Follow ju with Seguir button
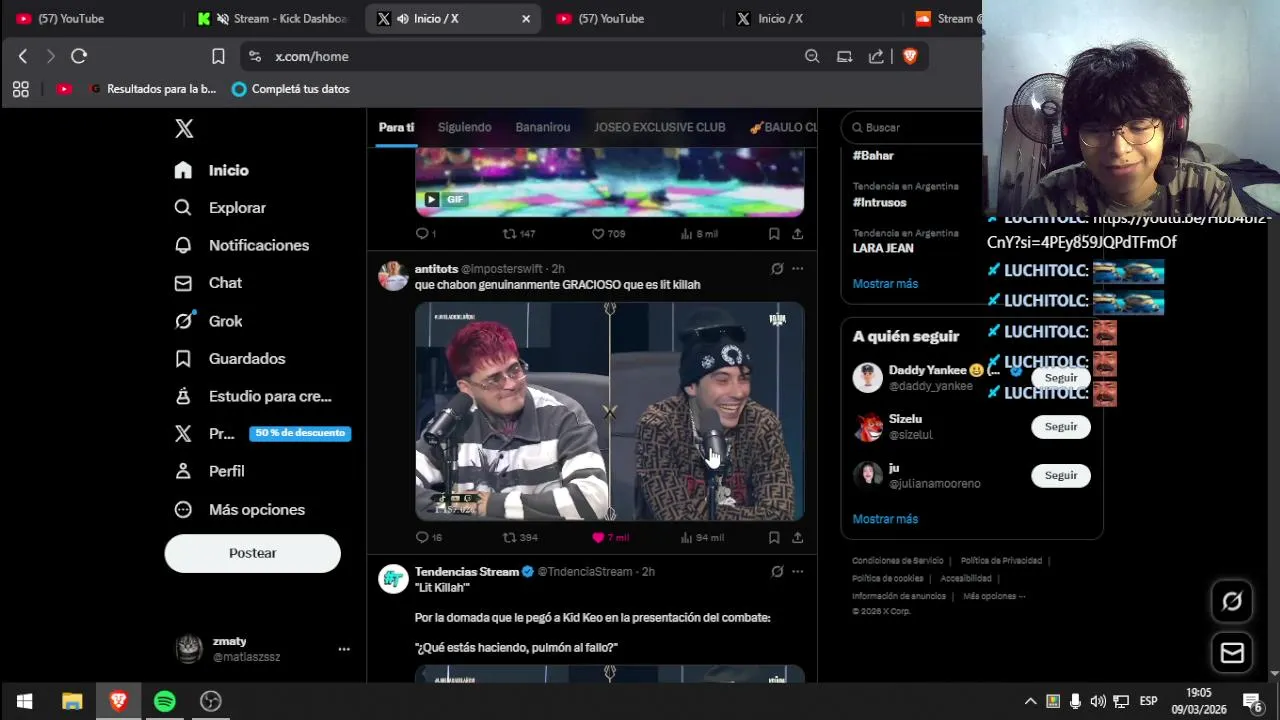 pos(1061,476)
